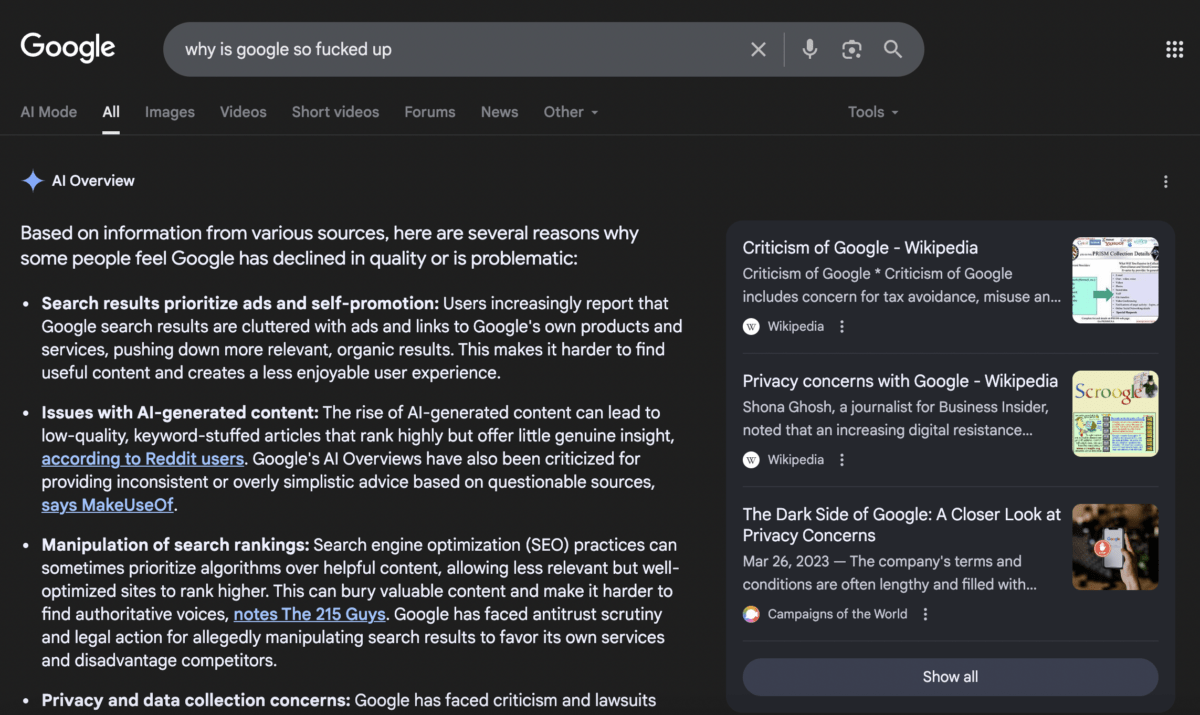Open the Google apps grid
Viewport: 1200px width, 715px height.
(x=1174, y=49)
